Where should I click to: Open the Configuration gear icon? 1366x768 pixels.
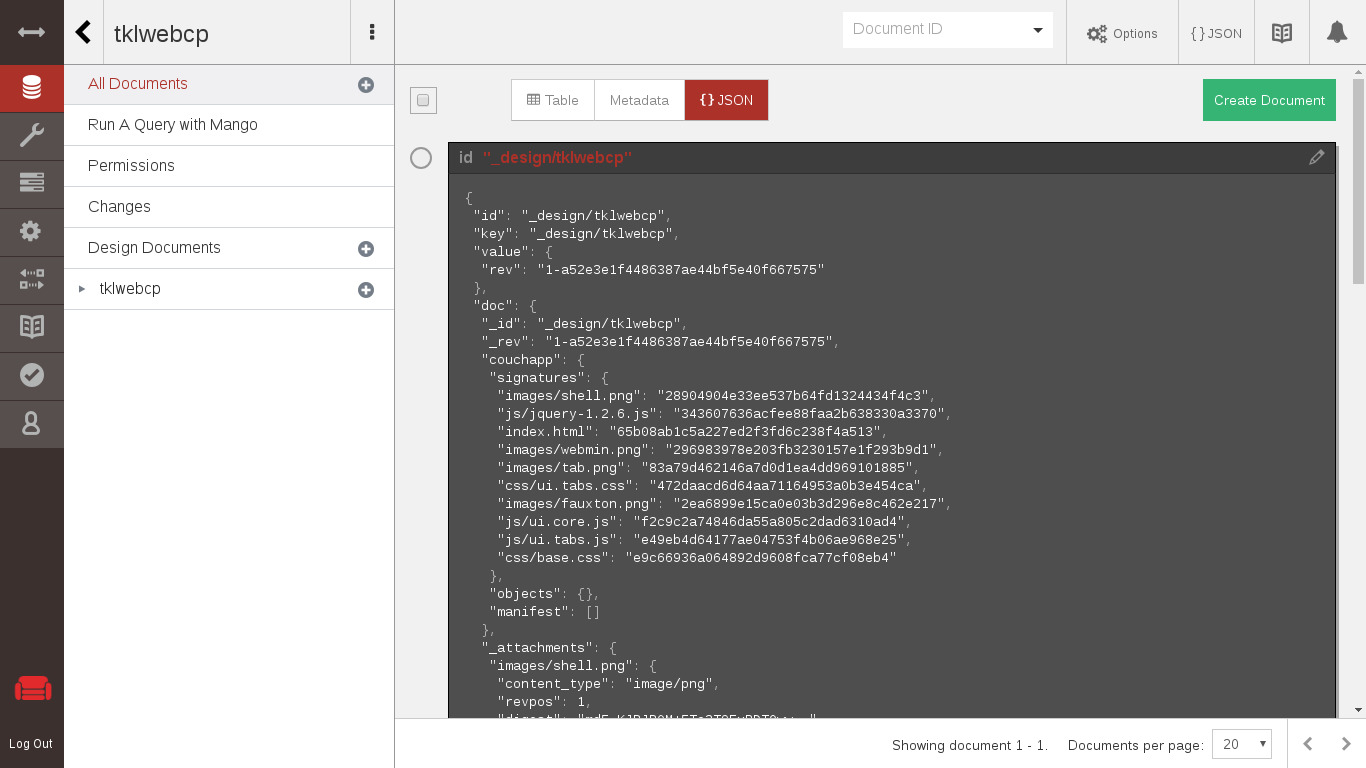(x=31, y=231)
